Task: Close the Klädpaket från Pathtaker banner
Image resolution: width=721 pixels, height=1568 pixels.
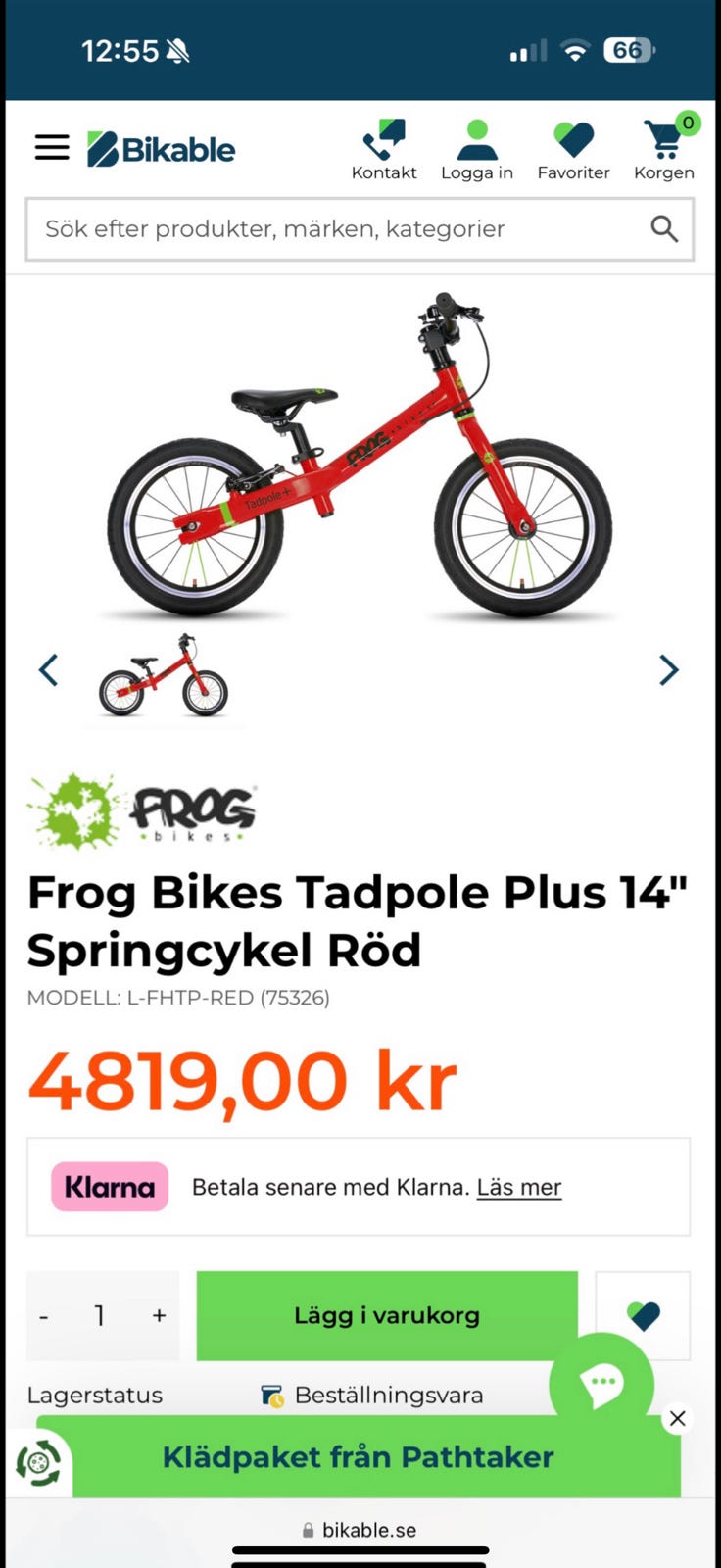Action: [677, 1418]
